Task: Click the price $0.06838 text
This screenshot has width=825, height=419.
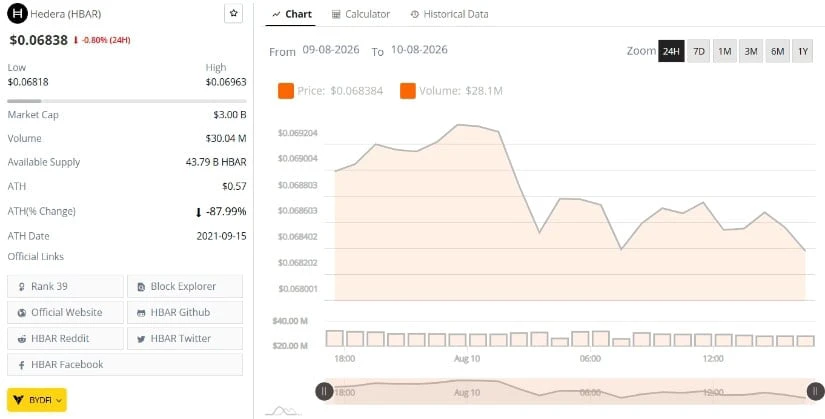Action: 38,40
